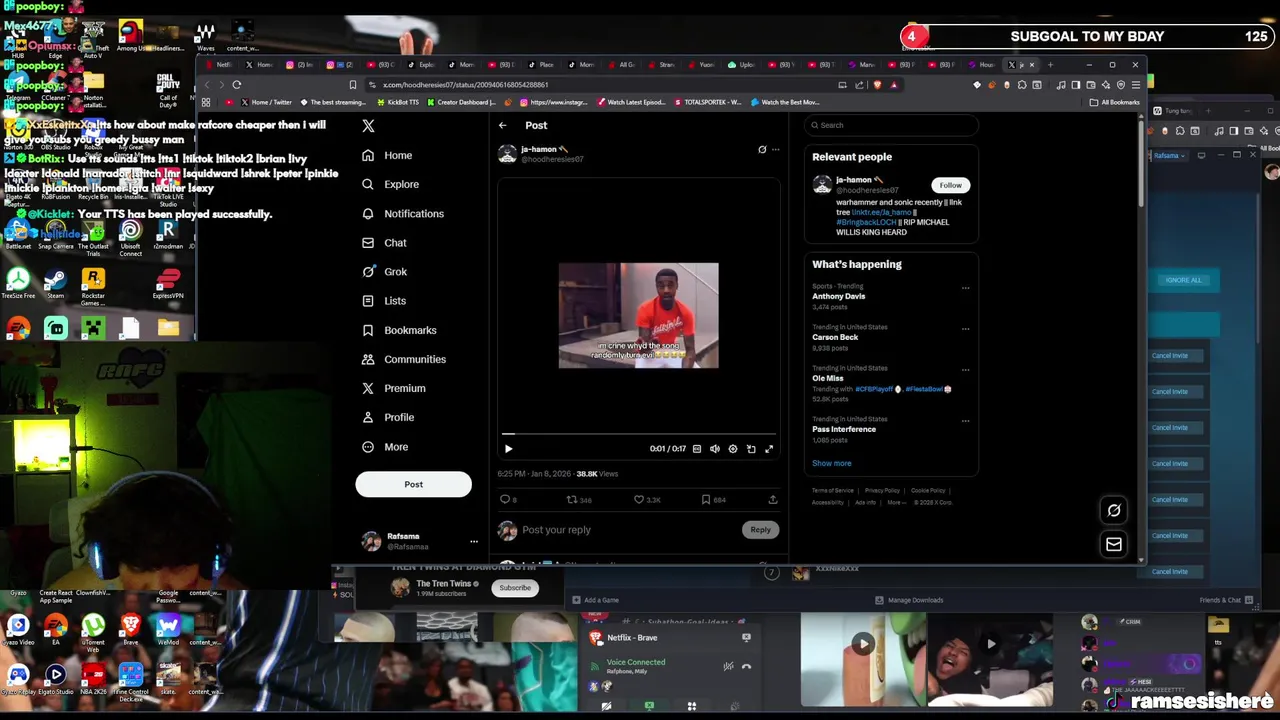Mute the tweet video audio

pos(715,449)
